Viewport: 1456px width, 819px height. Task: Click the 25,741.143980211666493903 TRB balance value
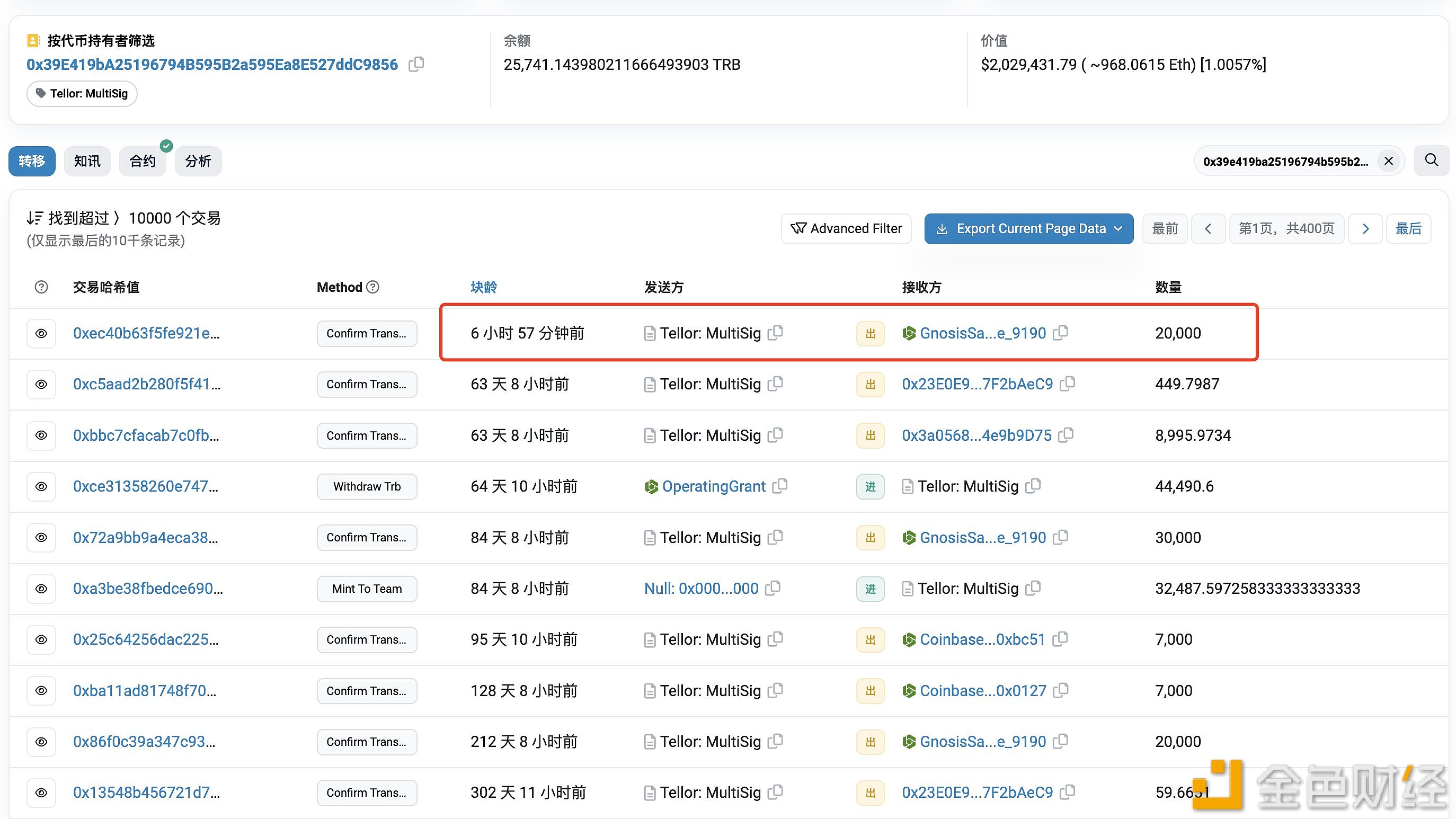[x=622, y=65]
